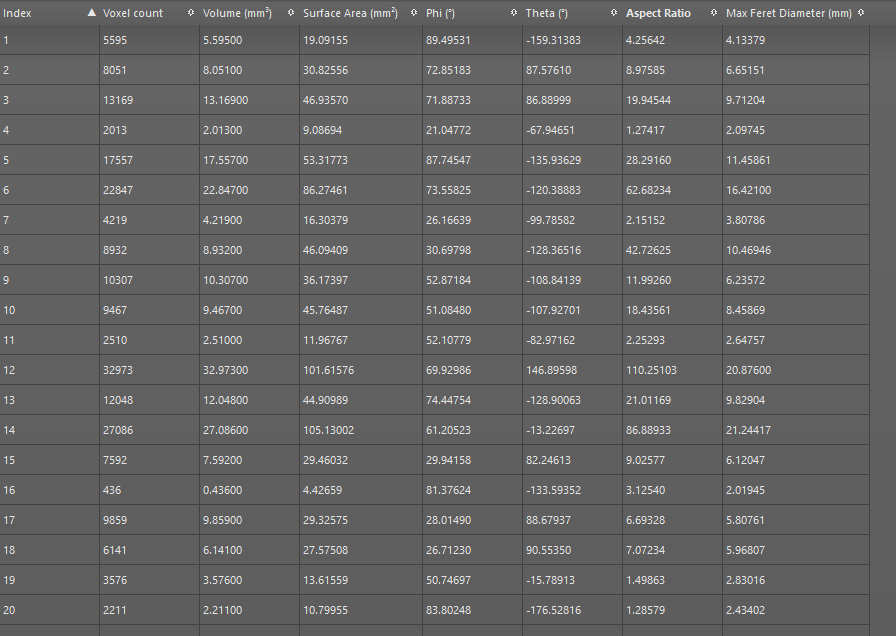896x636 pixels.
Task: Click the sort icon beside Aspect Ratio header
Action: tap(712, 13)
